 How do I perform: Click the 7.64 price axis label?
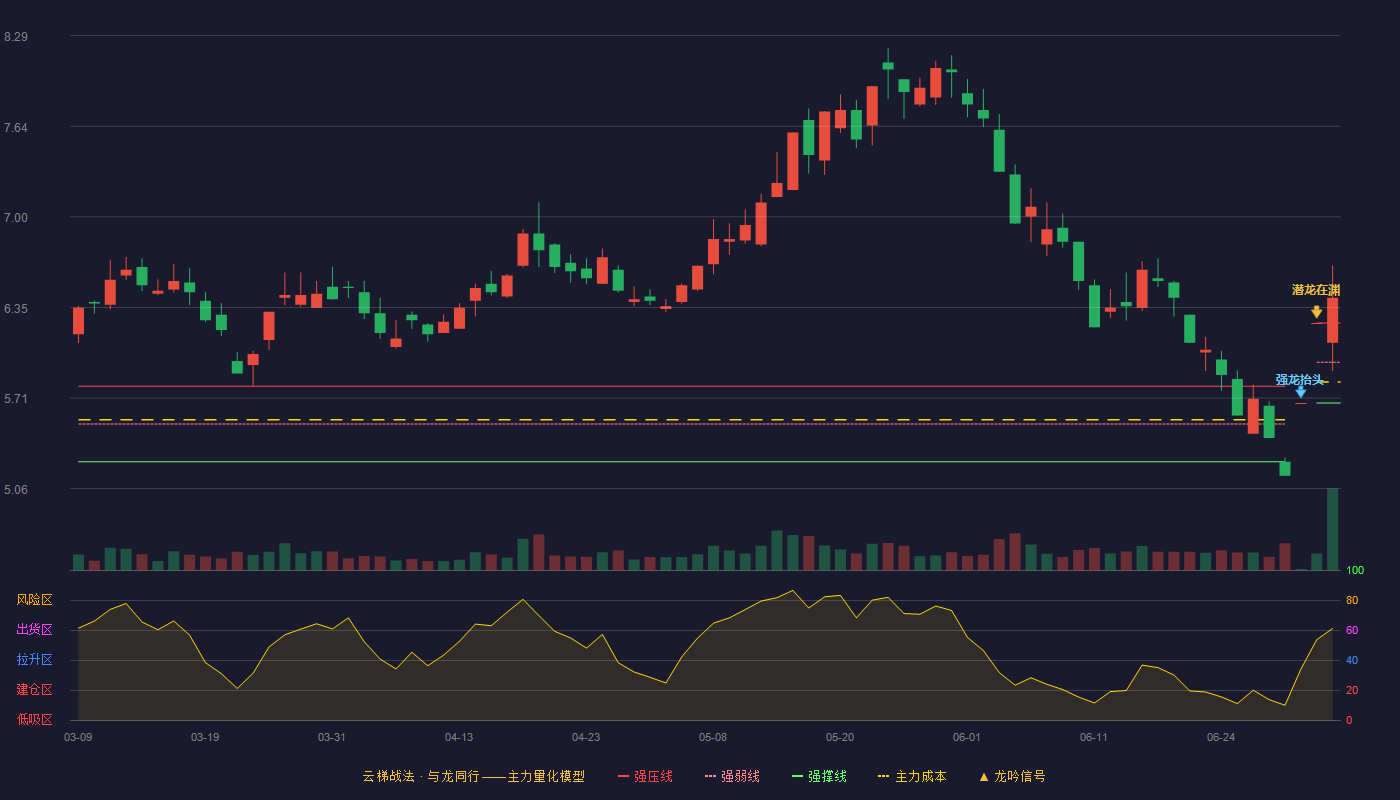(16, 128)
